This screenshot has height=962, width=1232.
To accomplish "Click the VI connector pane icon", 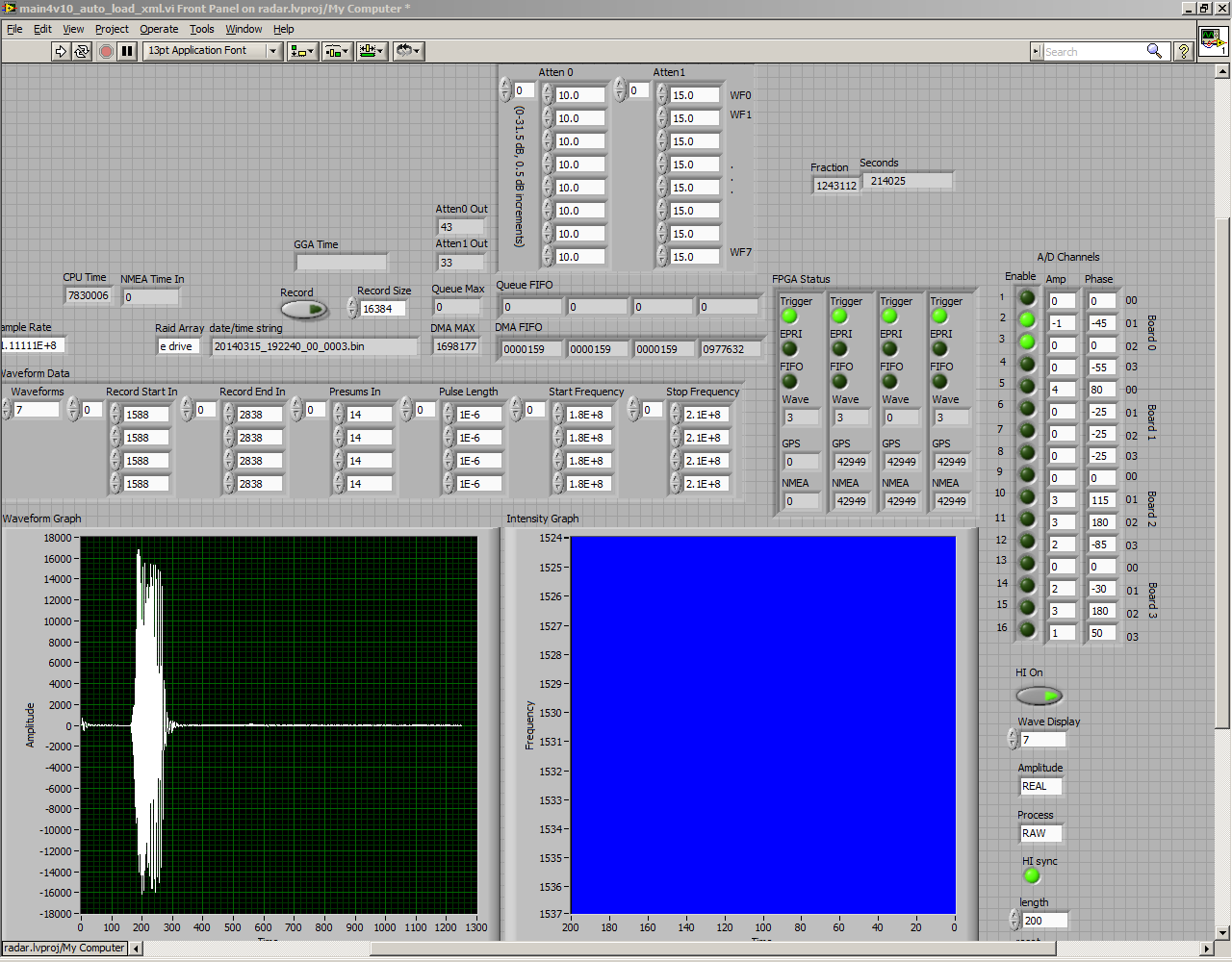I will (1213, 41).
